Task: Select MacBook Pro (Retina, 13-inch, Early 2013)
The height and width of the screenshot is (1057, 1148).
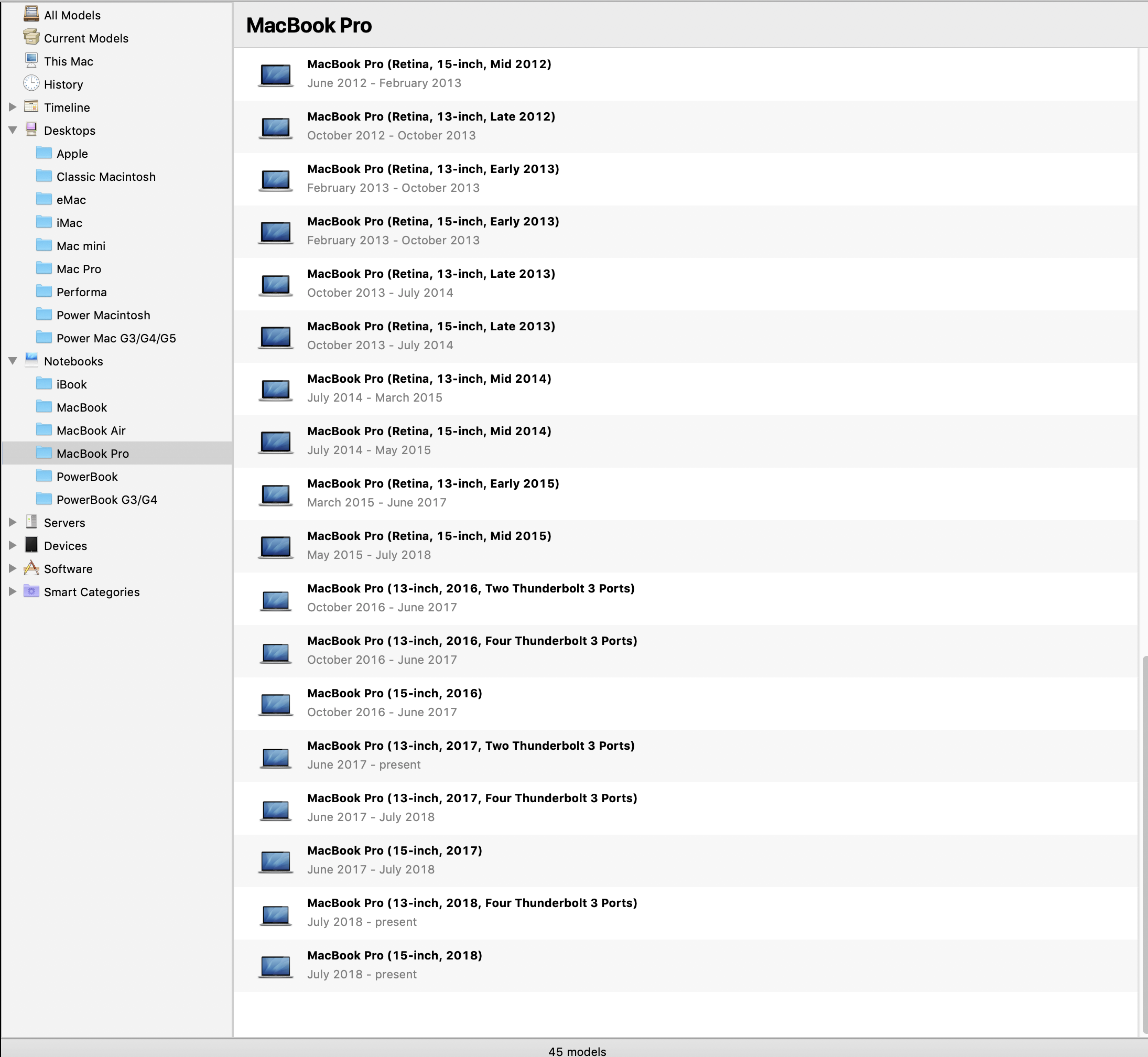Action: 685,179
